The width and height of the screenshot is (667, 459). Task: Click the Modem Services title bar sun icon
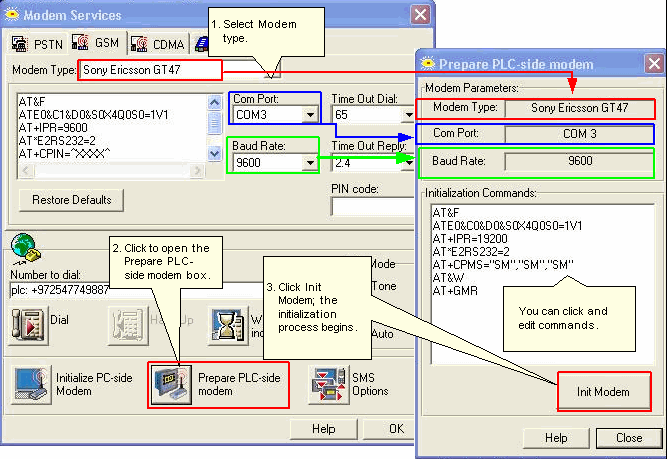(11, 15)
